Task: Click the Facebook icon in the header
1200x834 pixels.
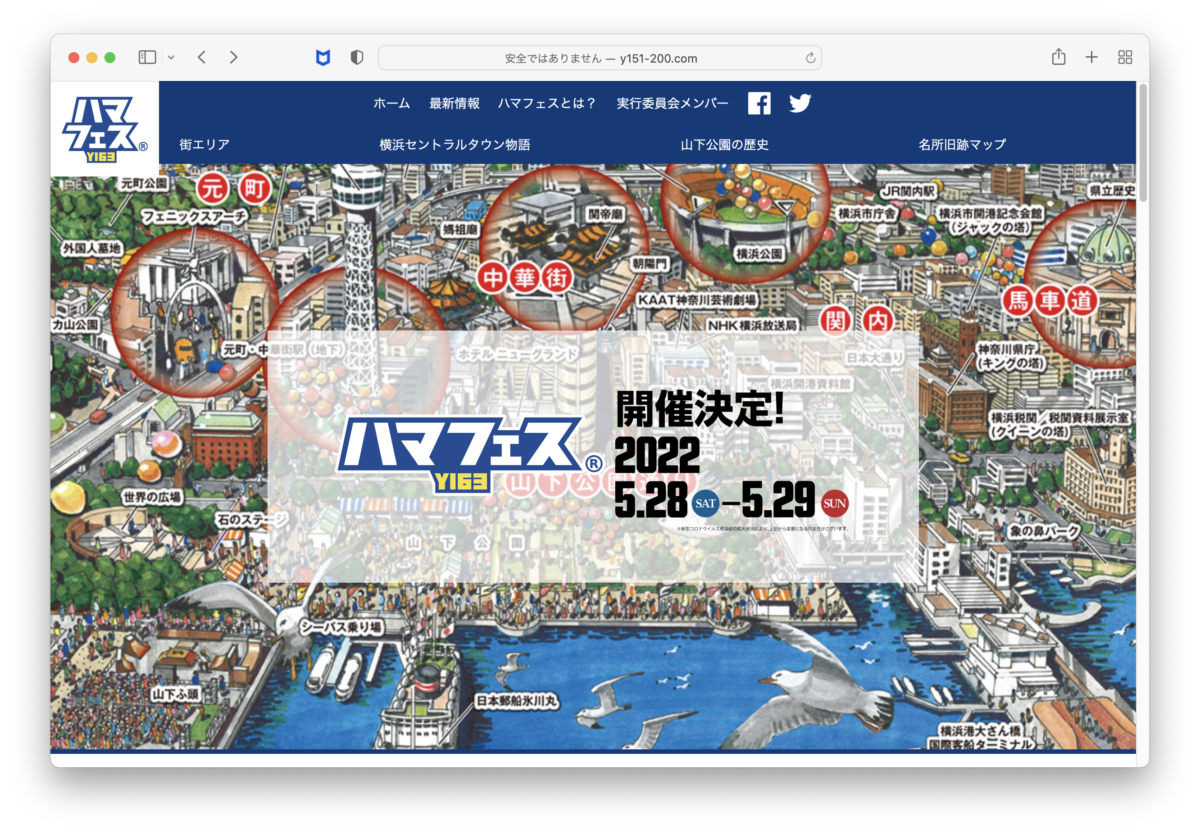Action: [x=759, y=103]
